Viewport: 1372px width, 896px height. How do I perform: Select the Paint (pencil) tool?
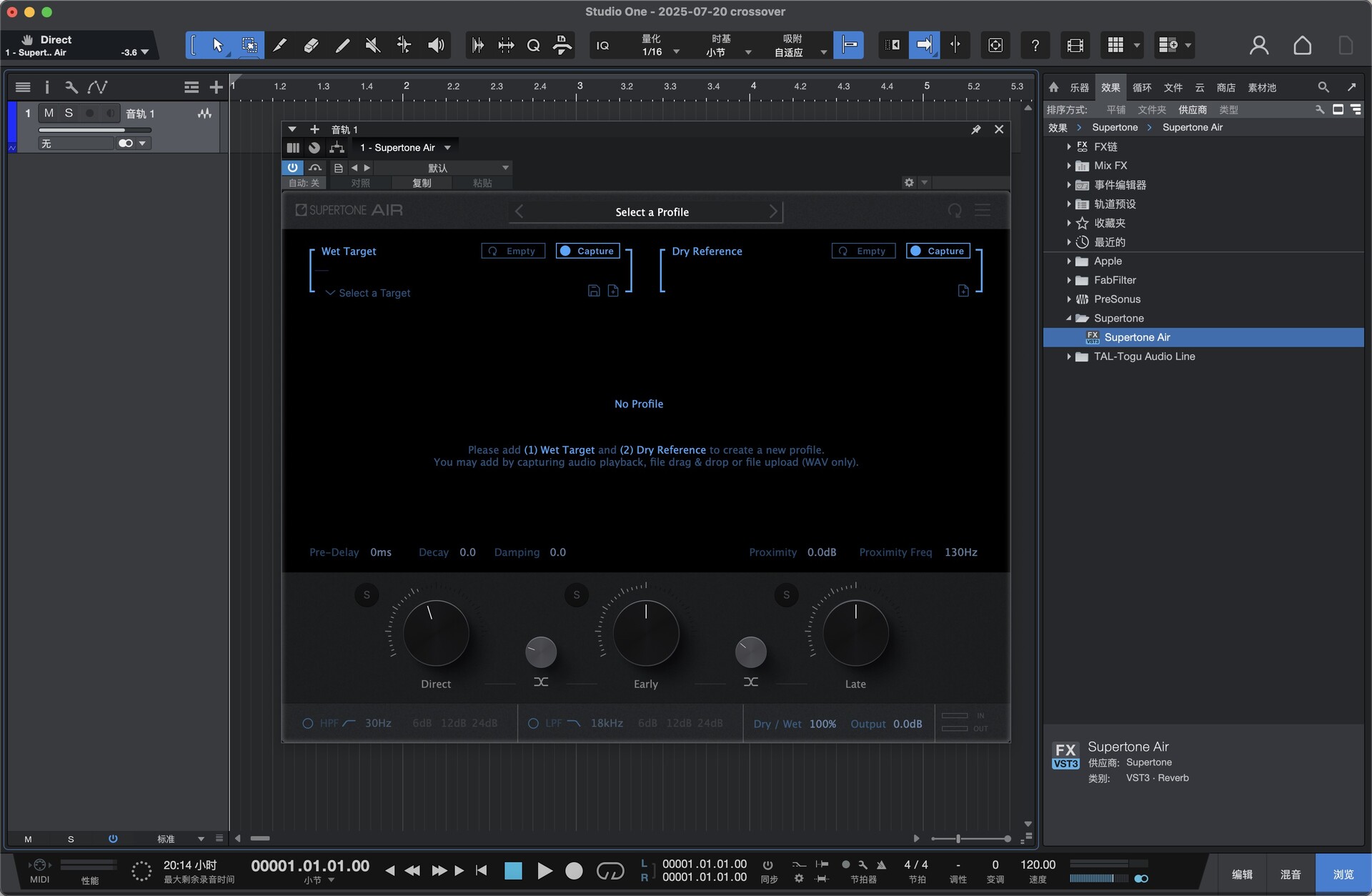(x=342, y=45)
